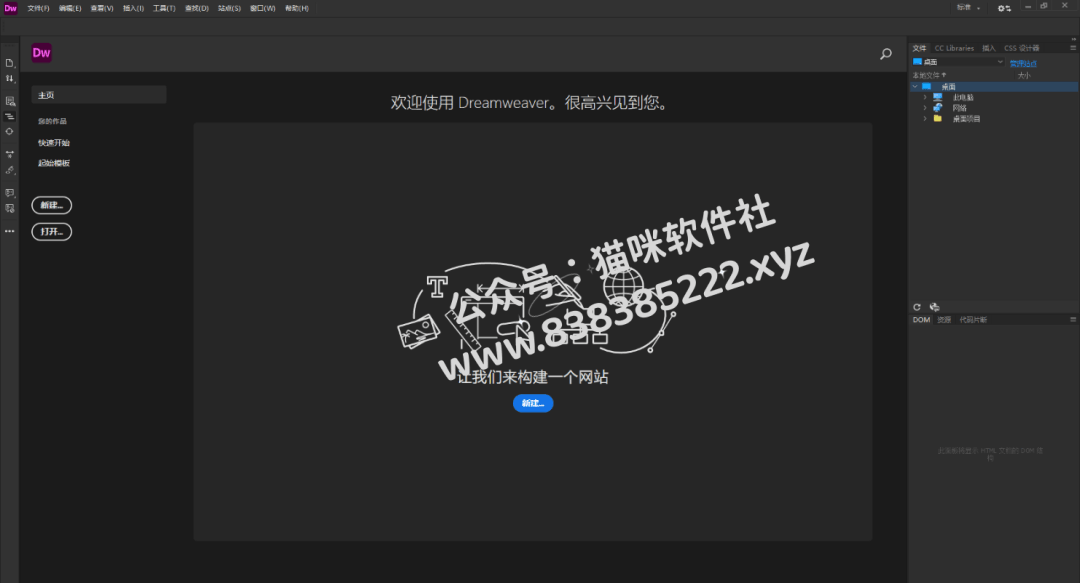Click the crosshair Inspect icon in left toolbar
The height and width of the screenshot is (583, 1080).
(10, 131)
